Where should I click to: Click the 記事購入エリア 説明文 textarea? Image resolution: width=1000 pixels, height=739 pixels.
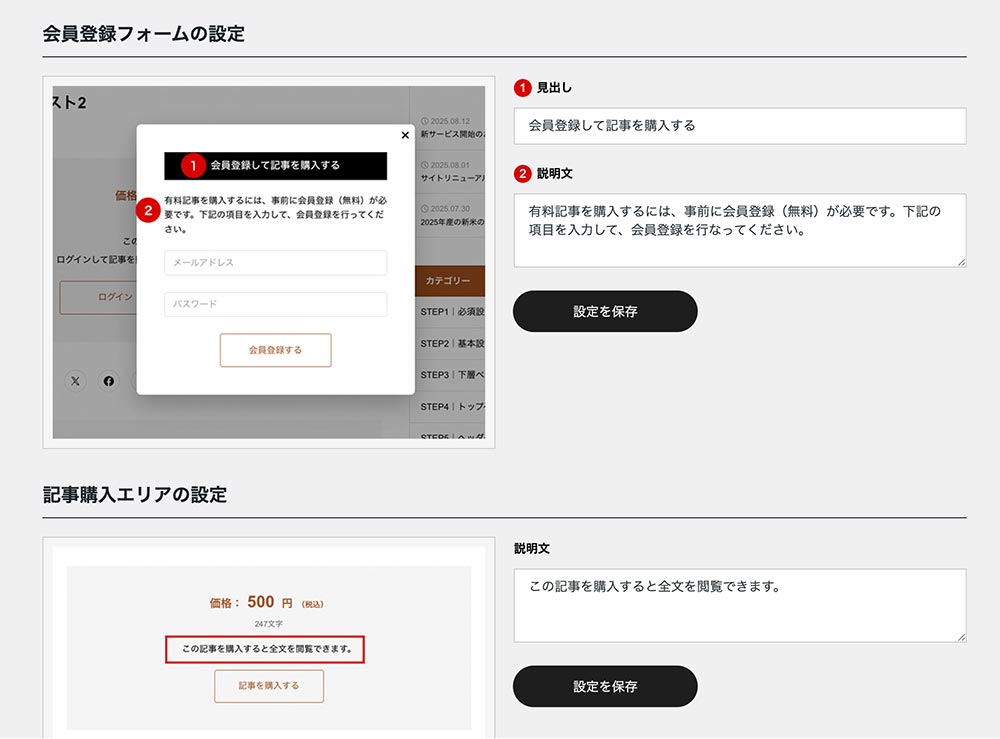(739, 605)
